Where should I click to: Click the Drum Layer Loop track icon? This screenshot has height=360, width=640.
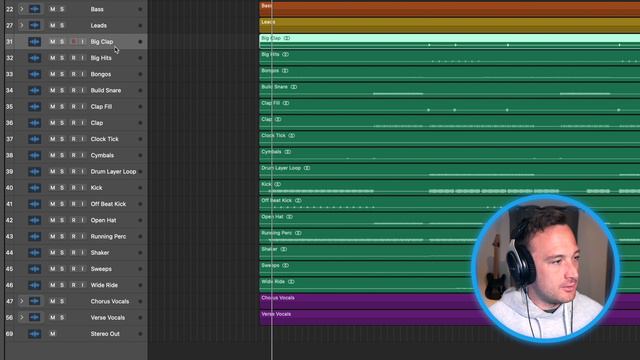[x=35, y=171]
